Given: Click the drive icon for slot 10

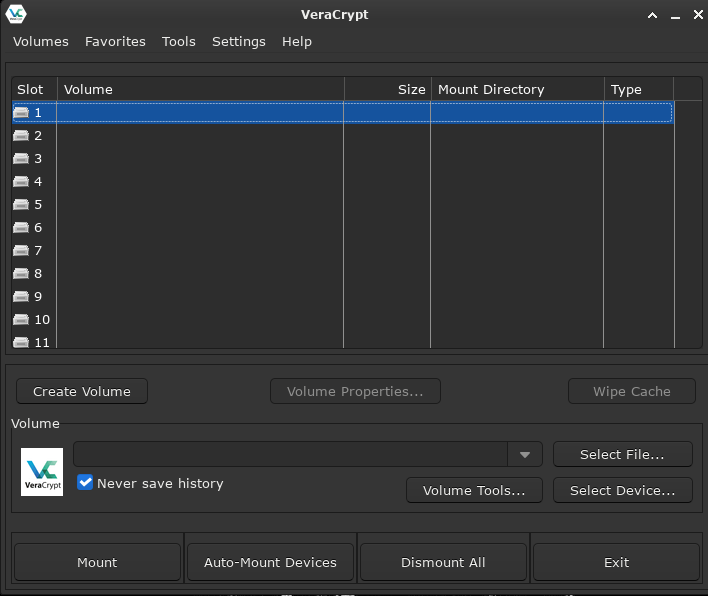Looking at the screenshot, I should click(21, 320).
